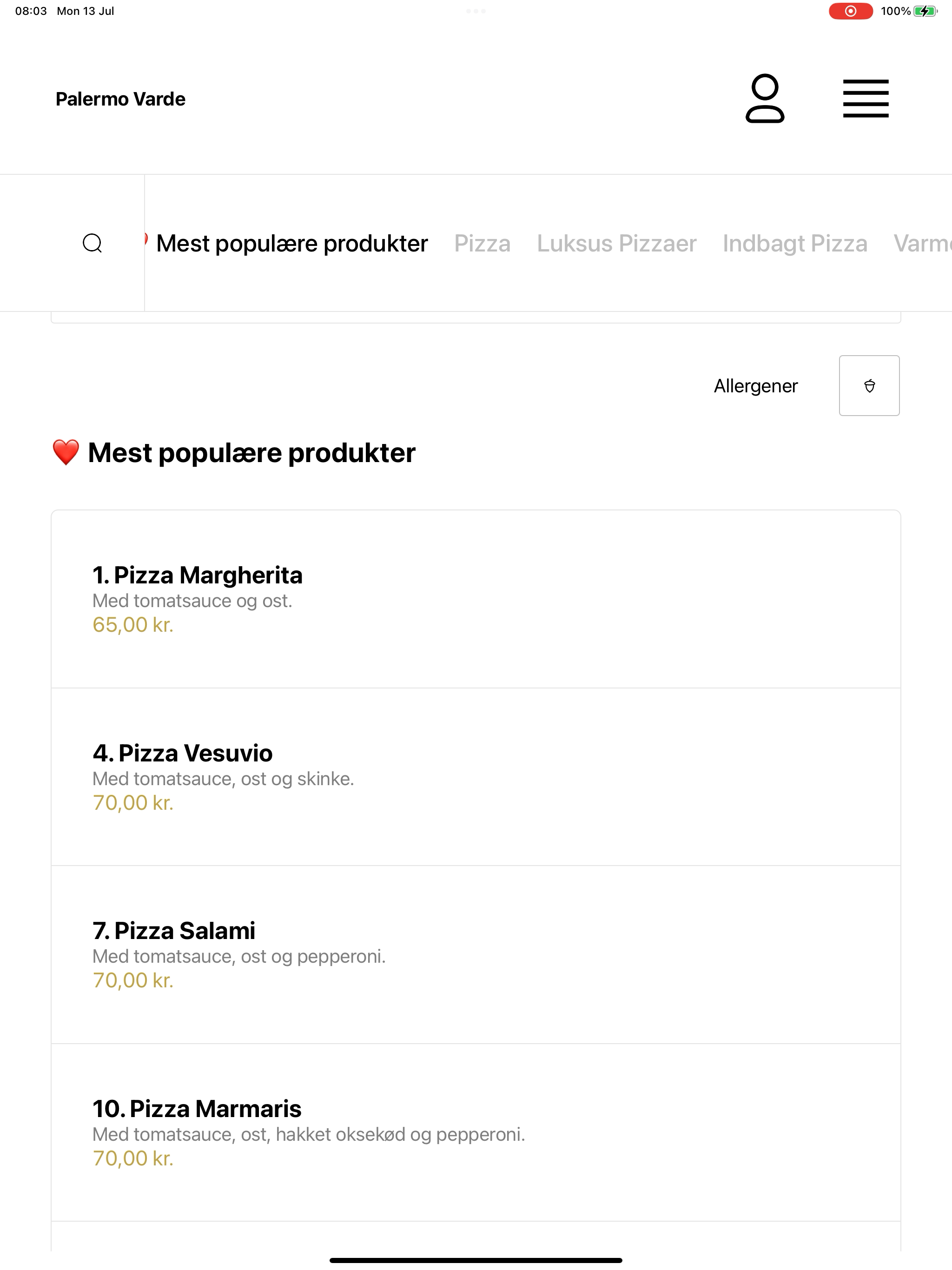The height and width of the screenshot is (1270, 952).
Task: Select Mest populære produkter tab
Action: [291, 244]
